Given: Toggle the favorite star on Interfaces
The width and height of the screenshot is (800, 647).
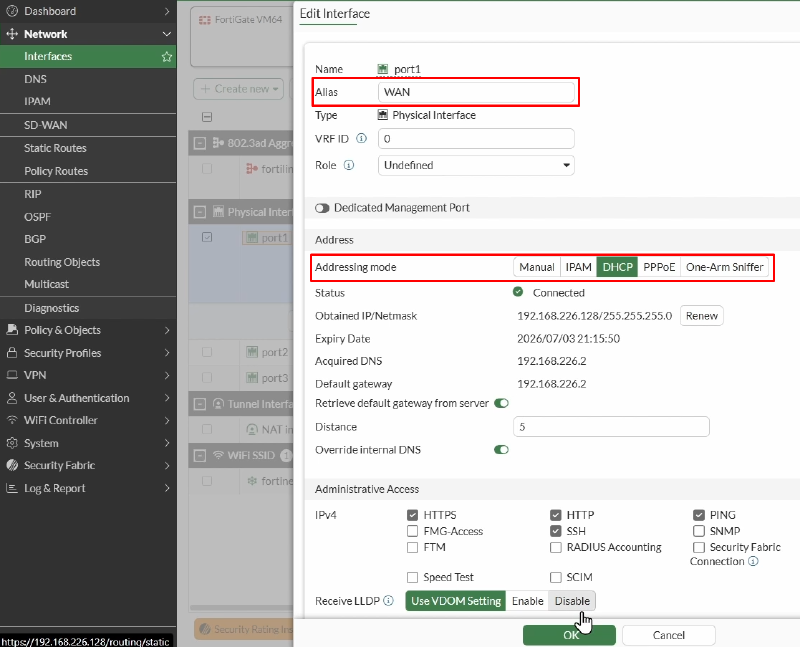Looking at the screenshot, I should (166, 57).
